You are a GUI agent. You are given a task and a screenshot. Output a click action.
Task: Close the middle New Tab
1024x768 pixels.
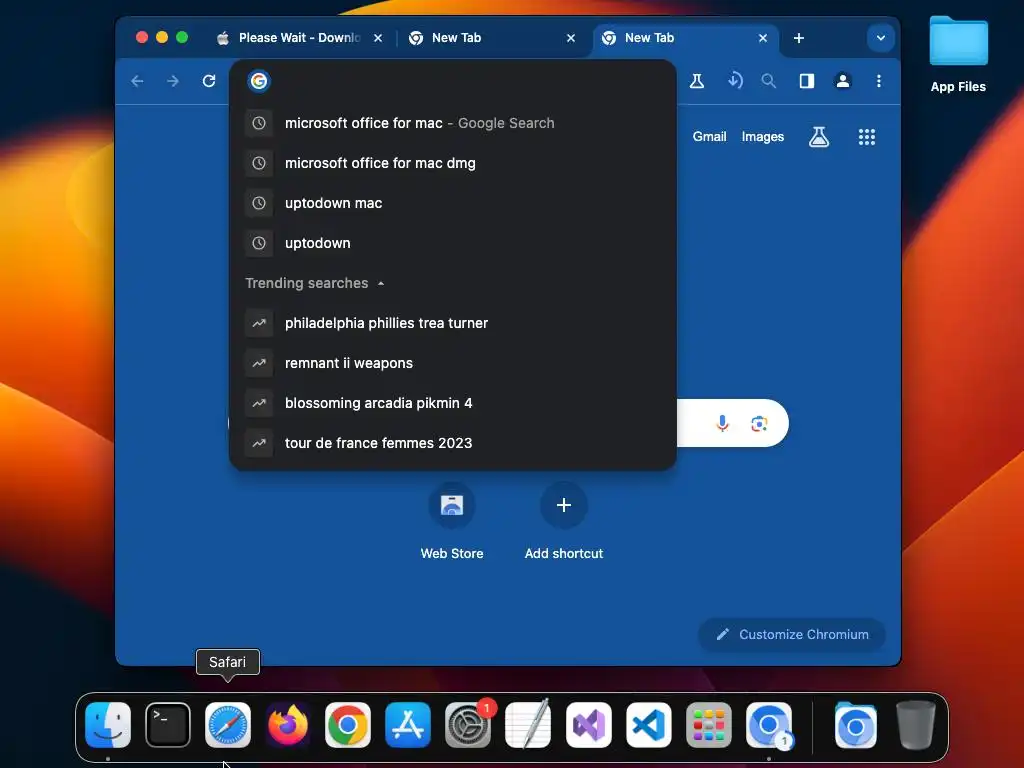[571, 38]
